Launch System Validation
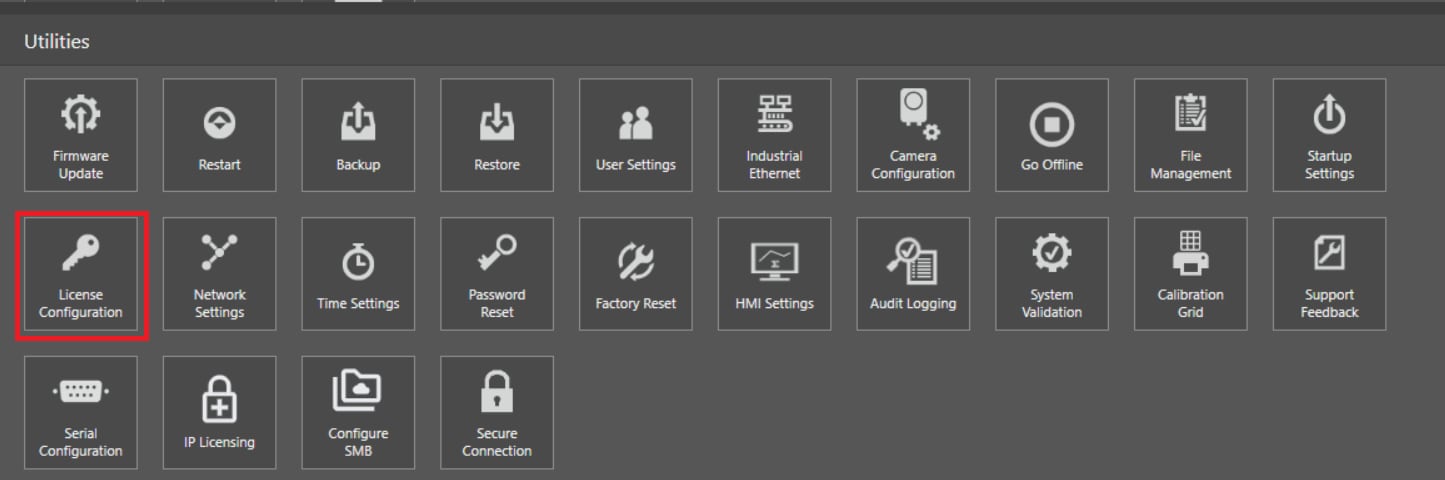Image resolution: width=1445 pixels, height=480 pixels. (x=1052, y=274)
